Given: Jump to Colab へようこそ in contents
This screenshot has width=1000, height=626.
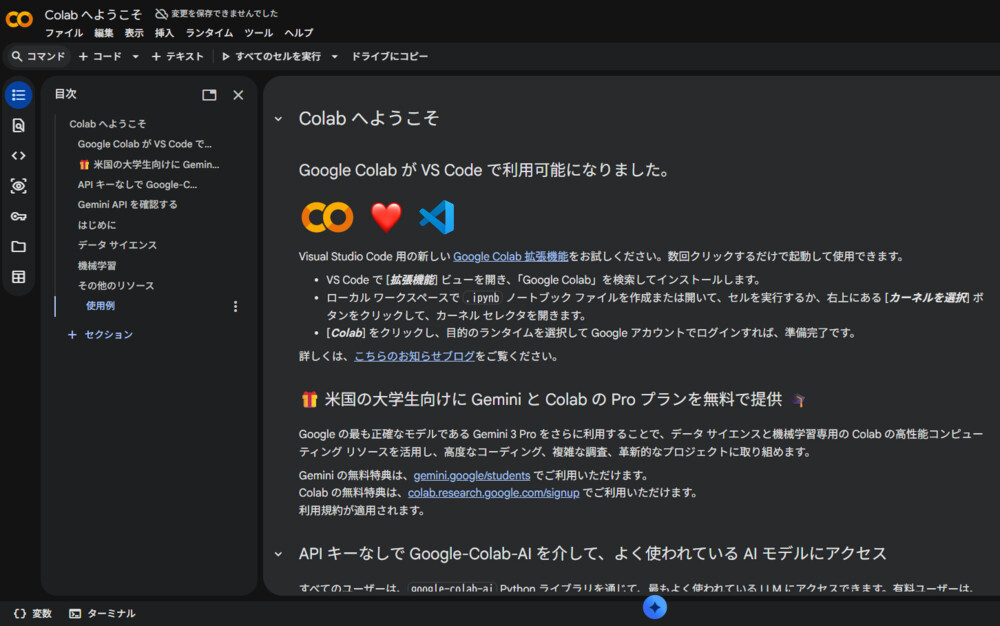Looking at the screenshot, I should 108,124.
